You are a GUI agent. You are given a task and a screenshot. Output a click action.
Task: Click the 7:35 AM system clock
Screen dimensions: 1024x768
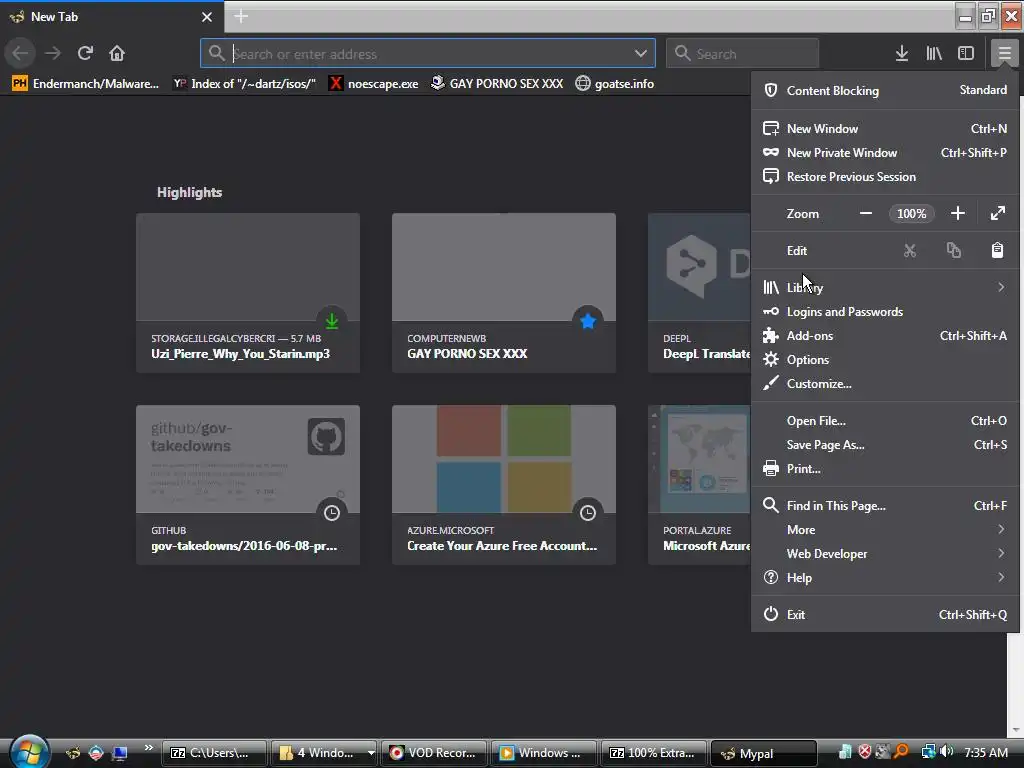[986, 752]
